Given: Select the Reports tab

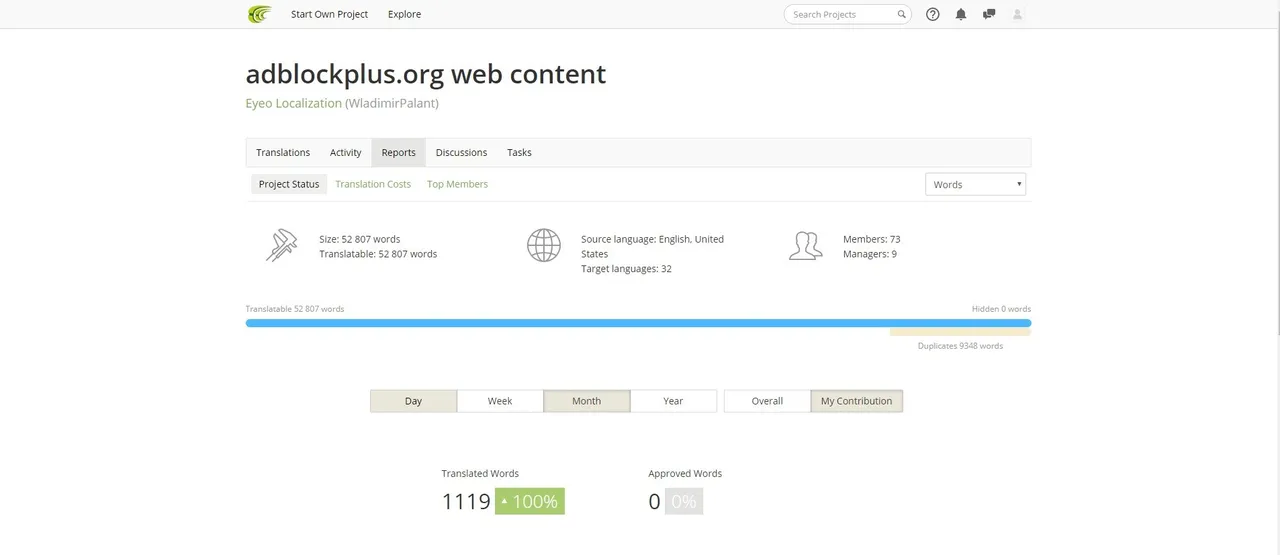Looking at the screenshot, I should [398, 152].
